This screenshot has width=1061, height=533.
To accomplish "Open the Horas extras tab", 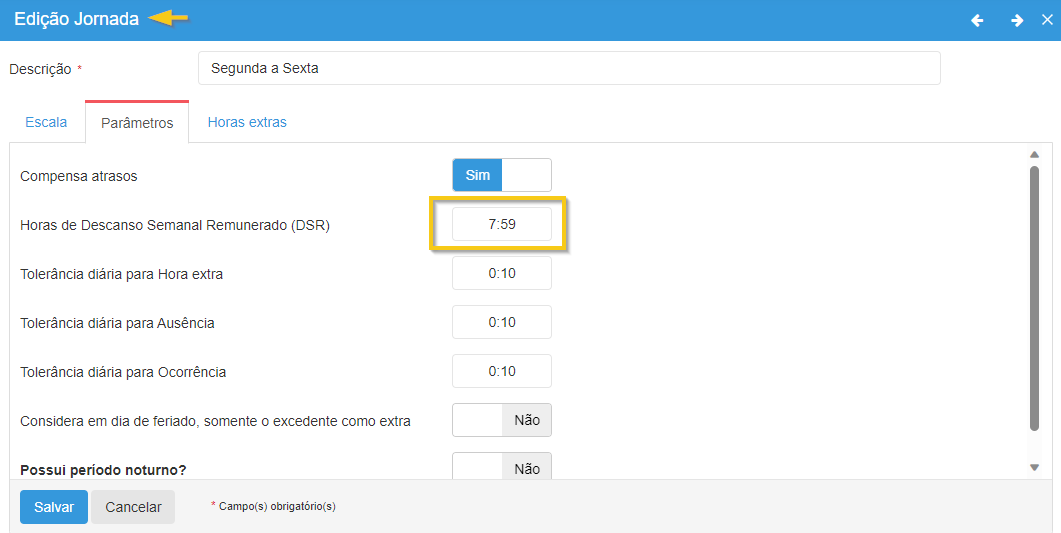I will (x=247, y=122).
